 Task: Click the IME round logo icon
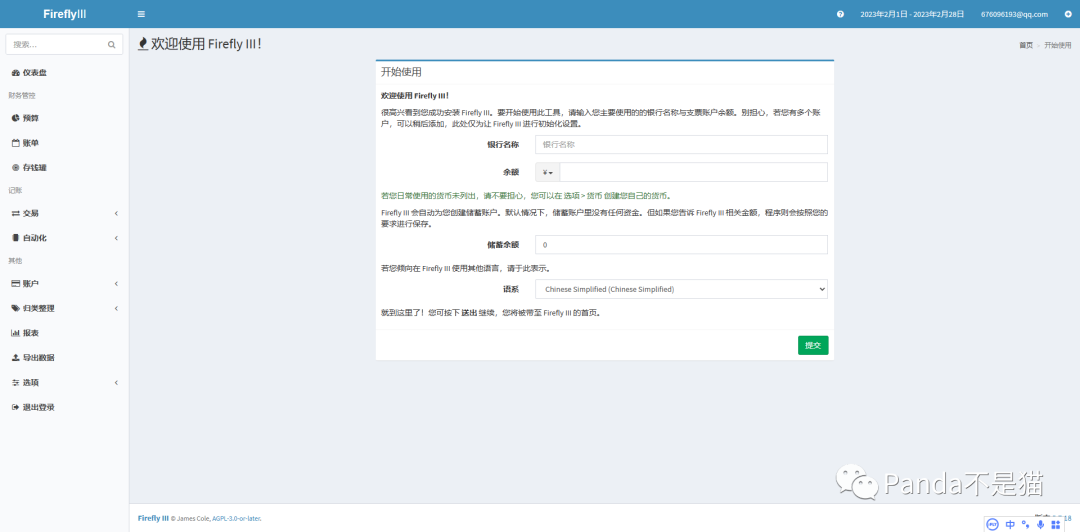[x=993, y=524]
